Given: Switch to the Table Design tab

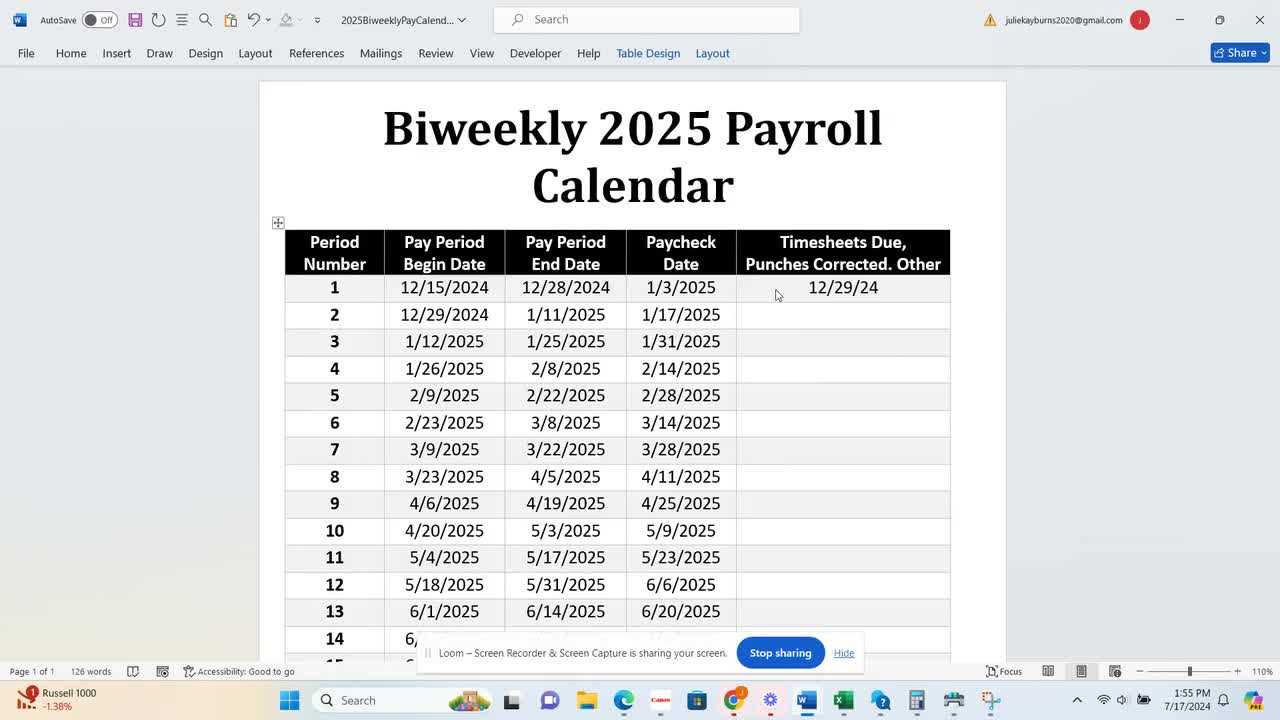Looking at the screenshot, I should coord(647,53).
